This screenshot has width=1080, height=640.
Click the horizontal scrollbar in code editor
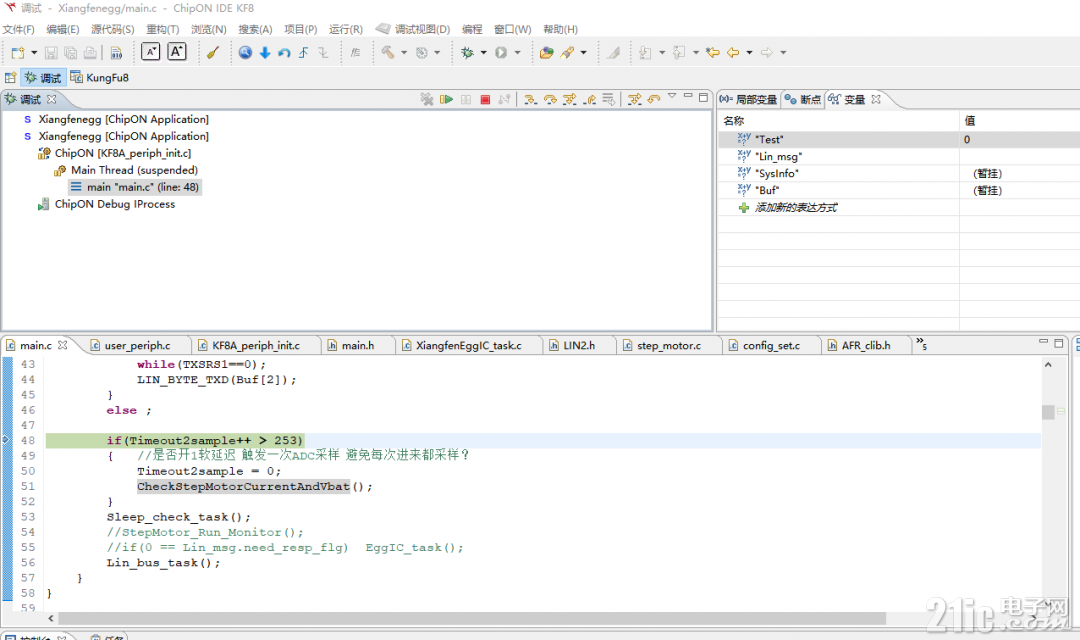tap(472, 619)
